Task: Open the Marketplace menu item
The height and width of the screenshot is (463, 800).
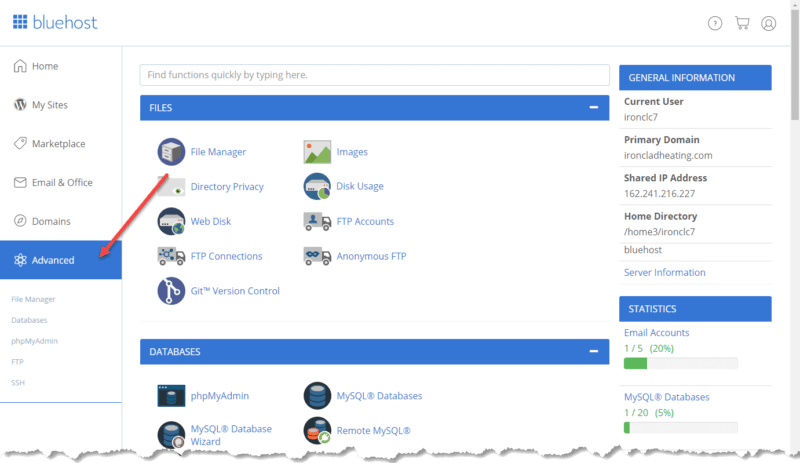Action: coord(58,143)
